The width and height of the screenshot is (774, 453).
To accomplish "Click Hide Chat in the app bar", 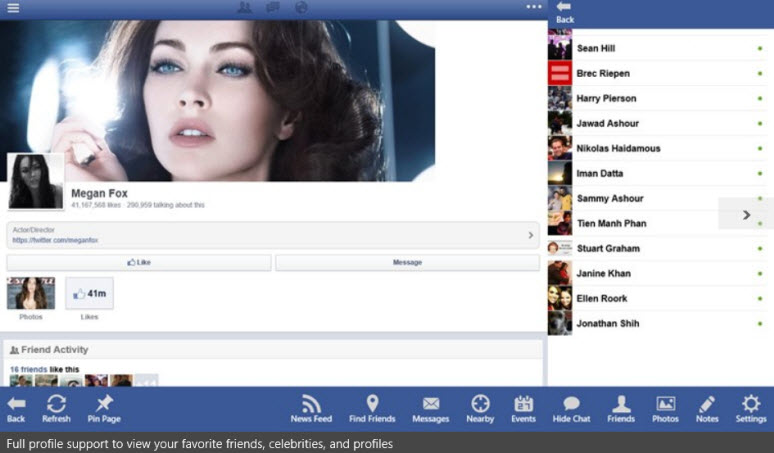I will pos(572,409).
